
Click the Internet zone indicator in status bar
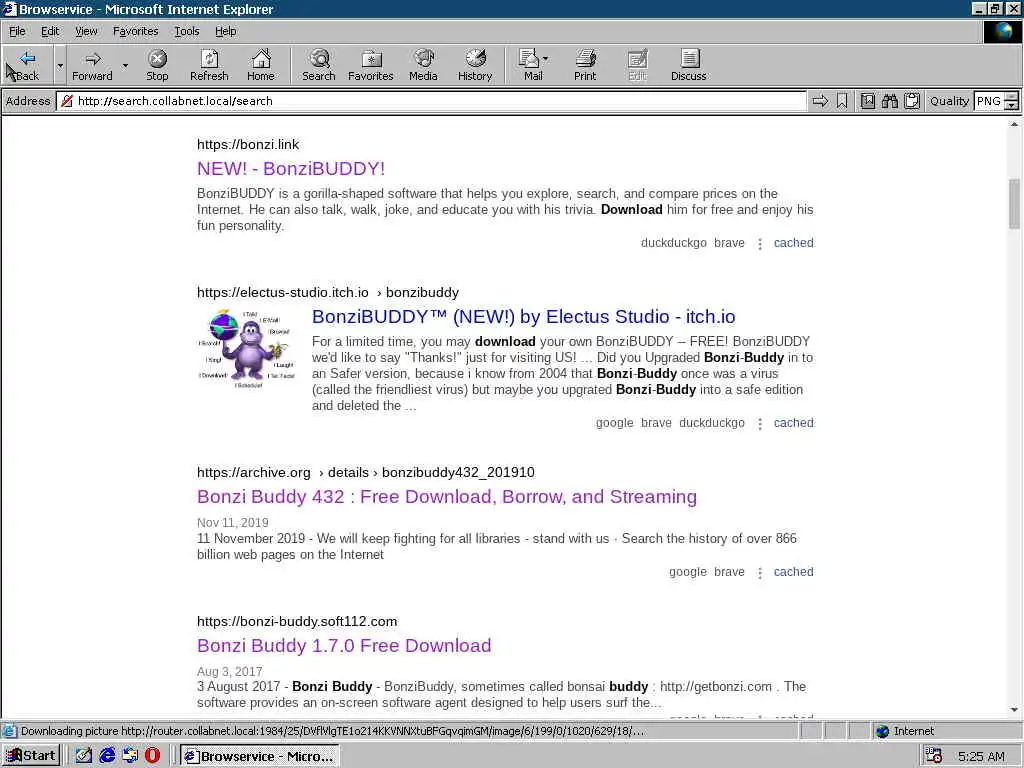904,731
